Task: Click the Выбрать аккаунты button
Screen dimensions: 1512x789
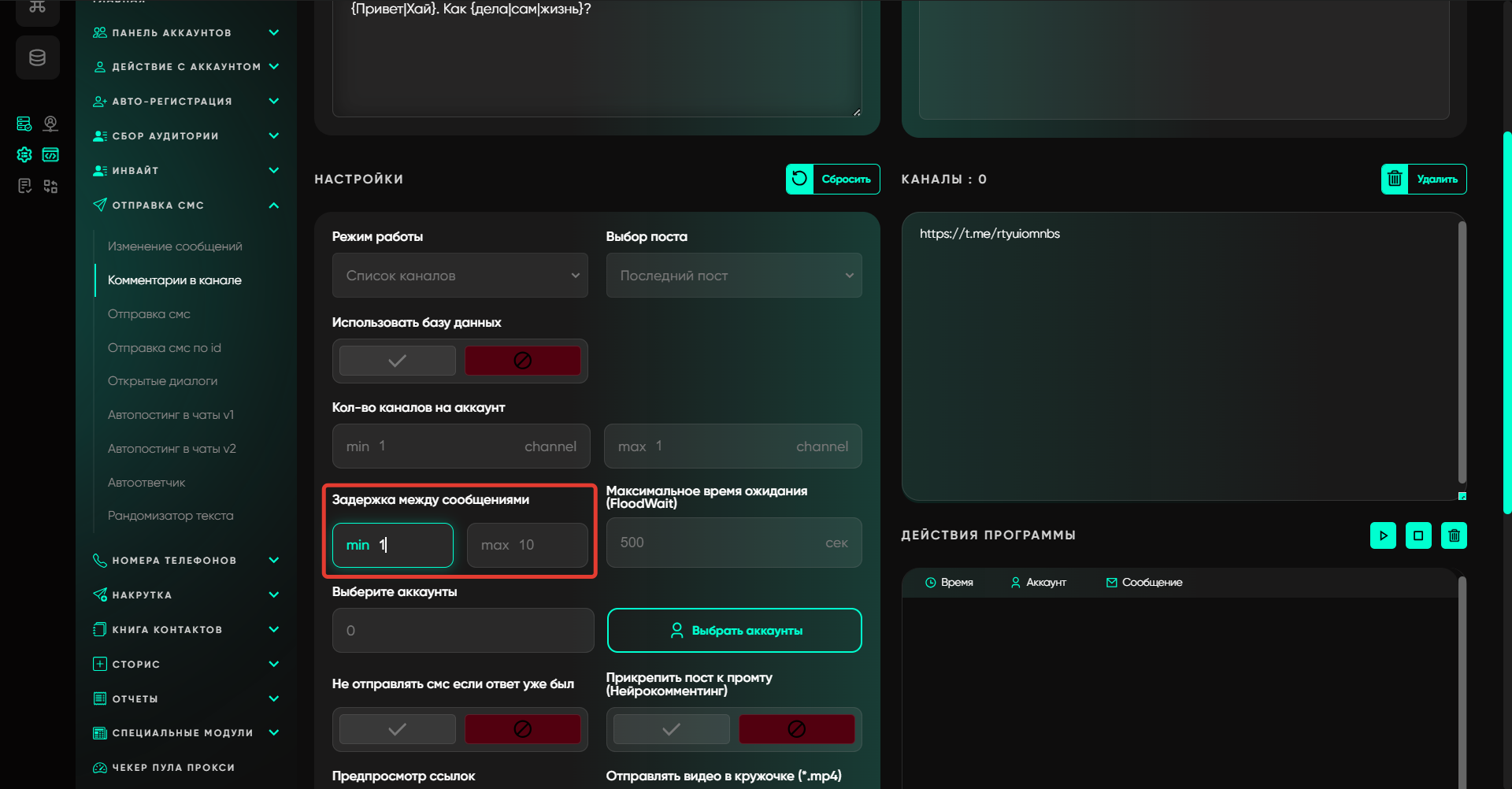Action: pyautogui.click(x=734, y=630)
